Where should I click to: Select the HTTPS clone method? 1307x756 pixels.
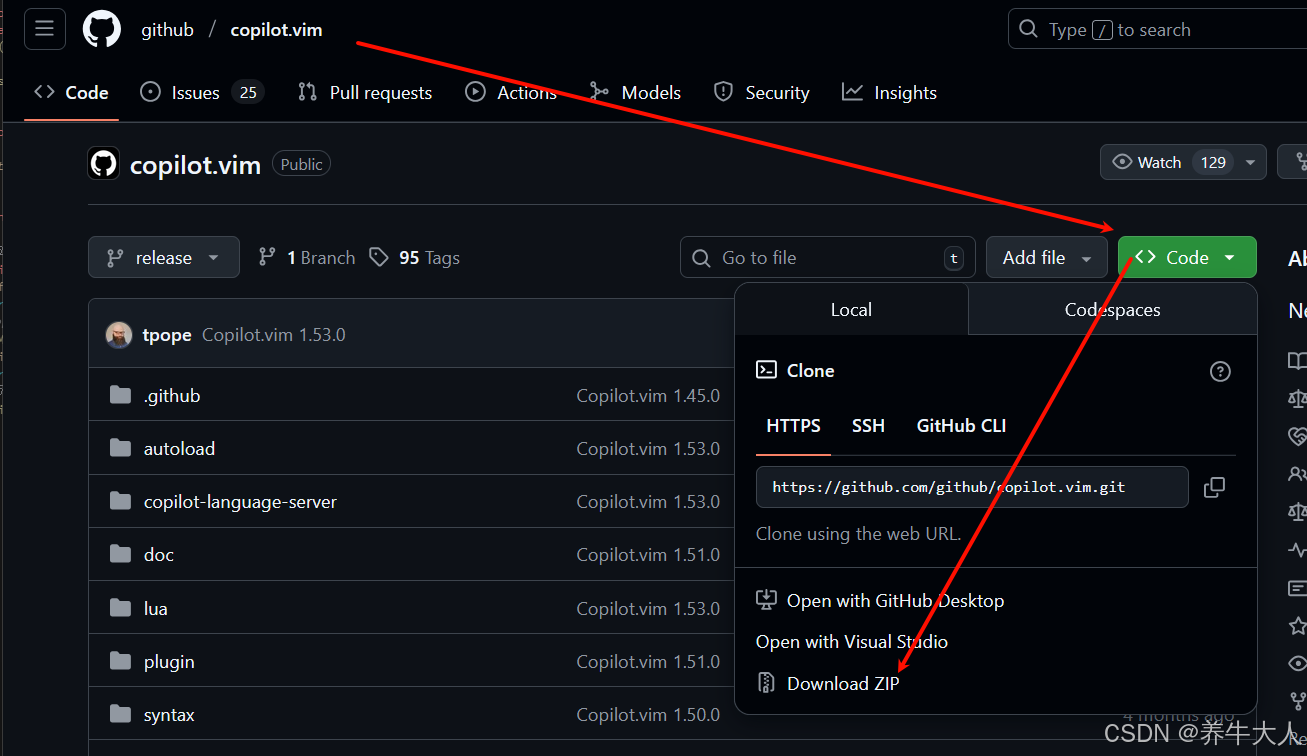[x=793, y=426]
